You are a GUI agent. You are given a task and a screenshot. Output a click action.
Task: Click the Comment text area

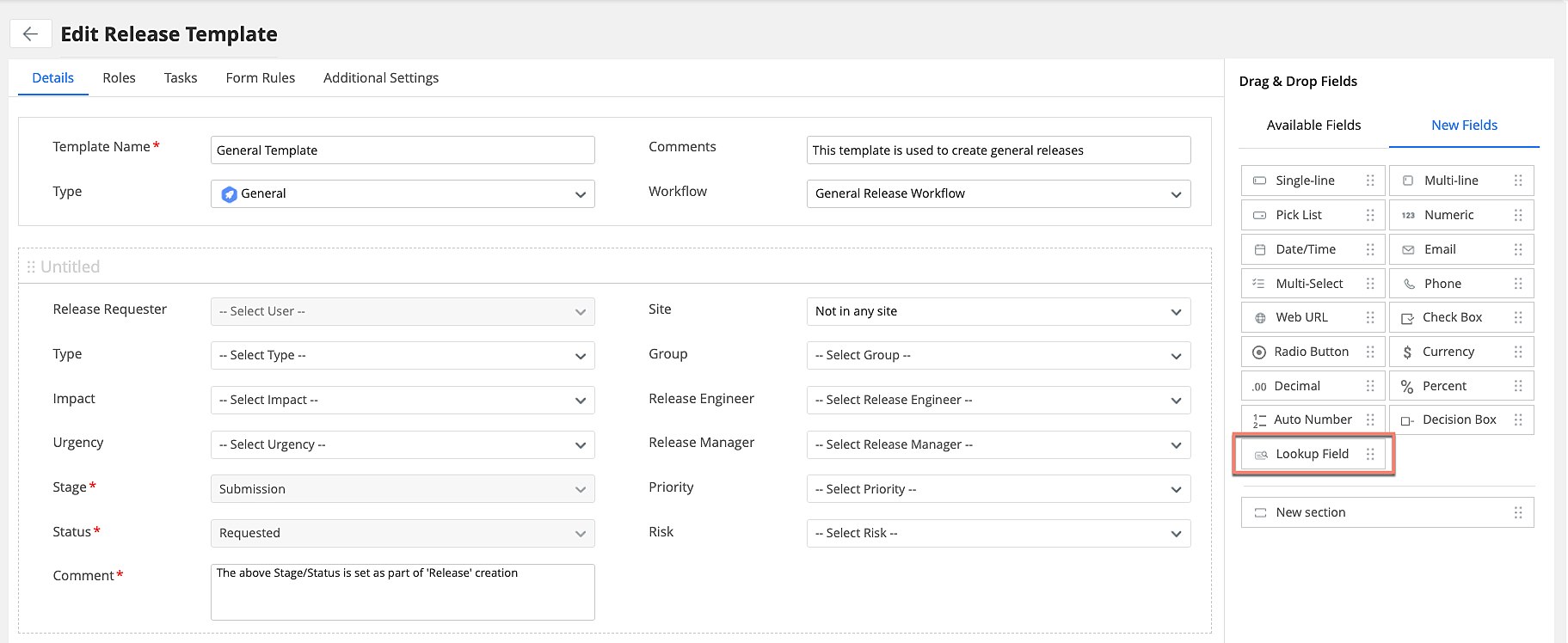pyautogui.click(x=402, y=592)
